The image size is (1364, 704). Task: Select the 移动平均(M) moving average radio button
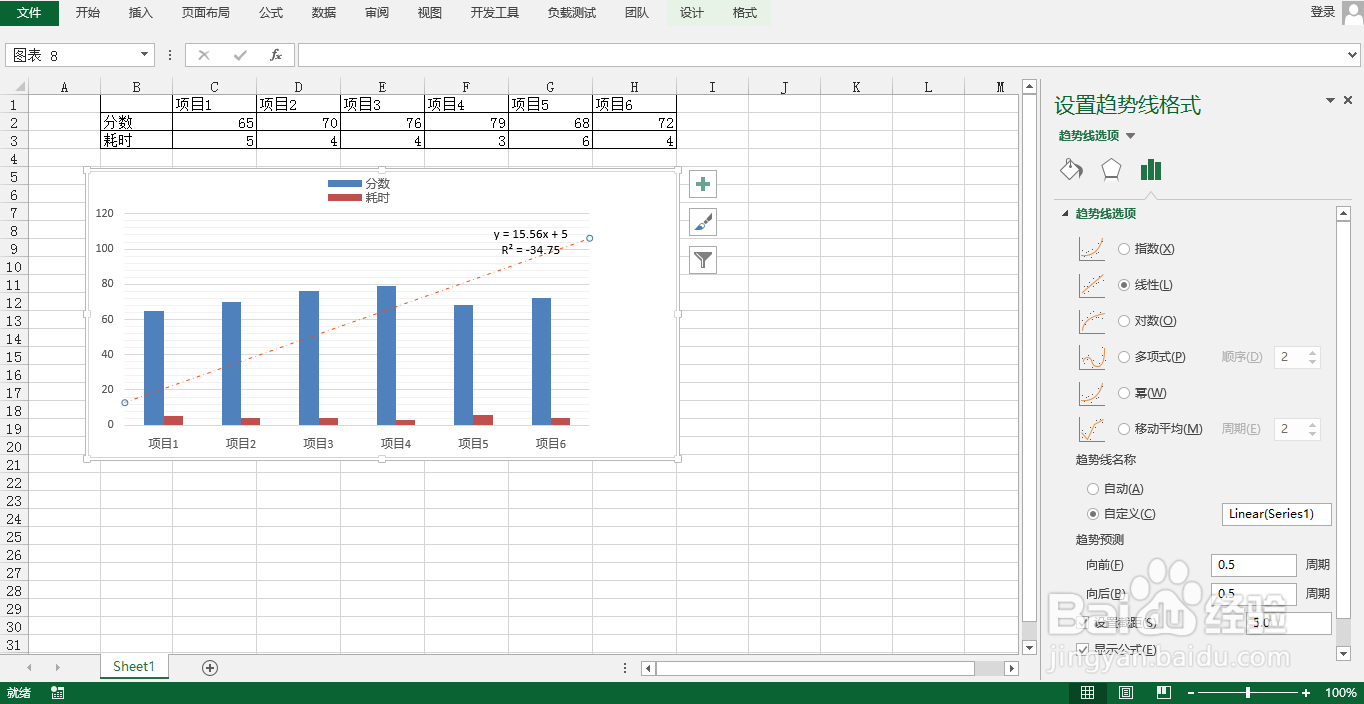click(x=1124, y=429)
